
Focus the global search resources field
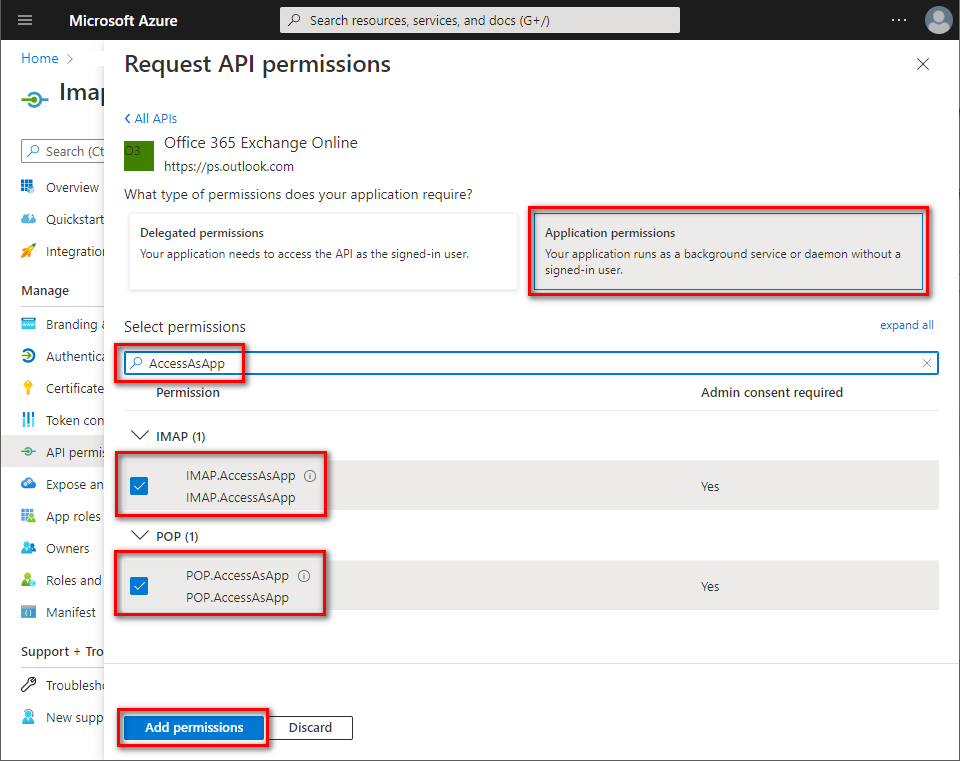479,20
